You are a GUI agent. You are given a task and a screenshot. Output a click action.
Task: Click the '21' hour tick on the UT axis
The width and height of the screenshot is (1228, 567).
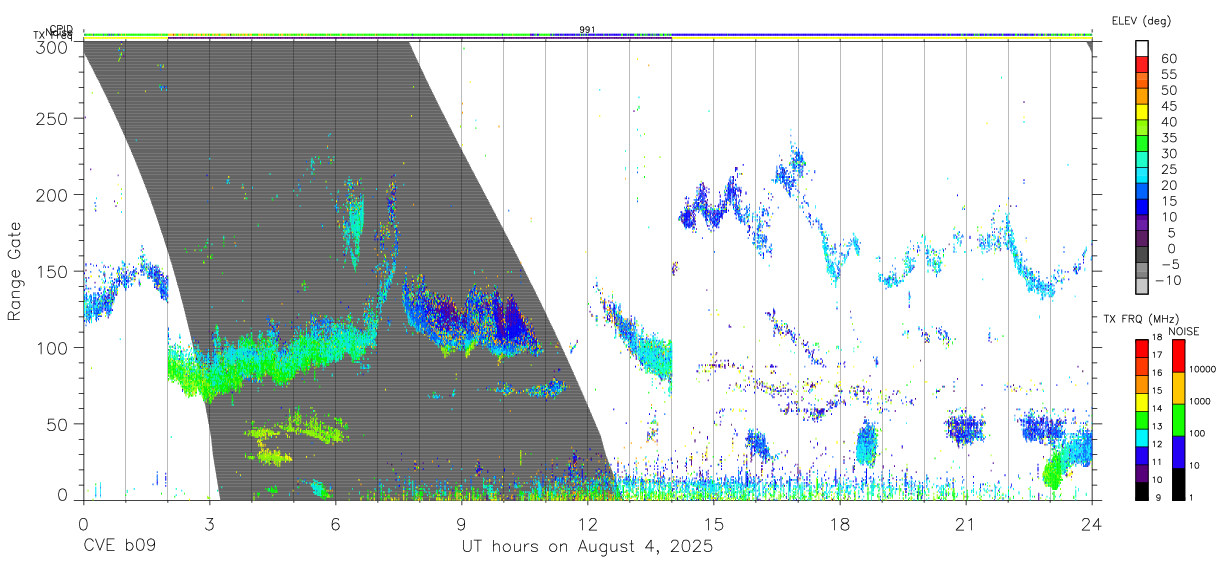pyautogui.click(x=965, y=523)
